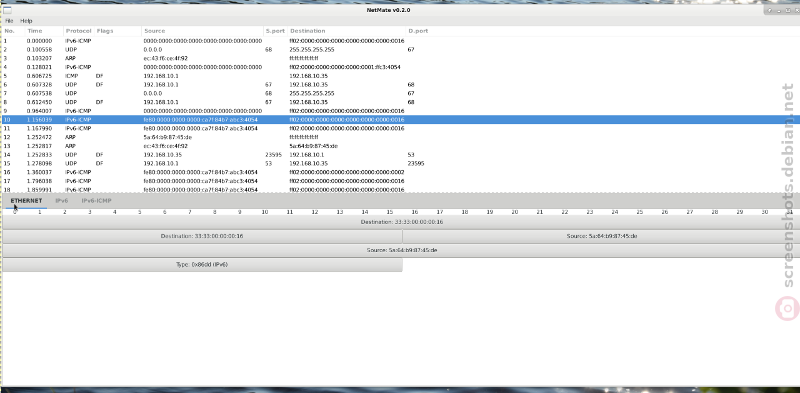Select packet 17 at time 1.796038
This screenshot has width=800, height=393.
(400, 181)
